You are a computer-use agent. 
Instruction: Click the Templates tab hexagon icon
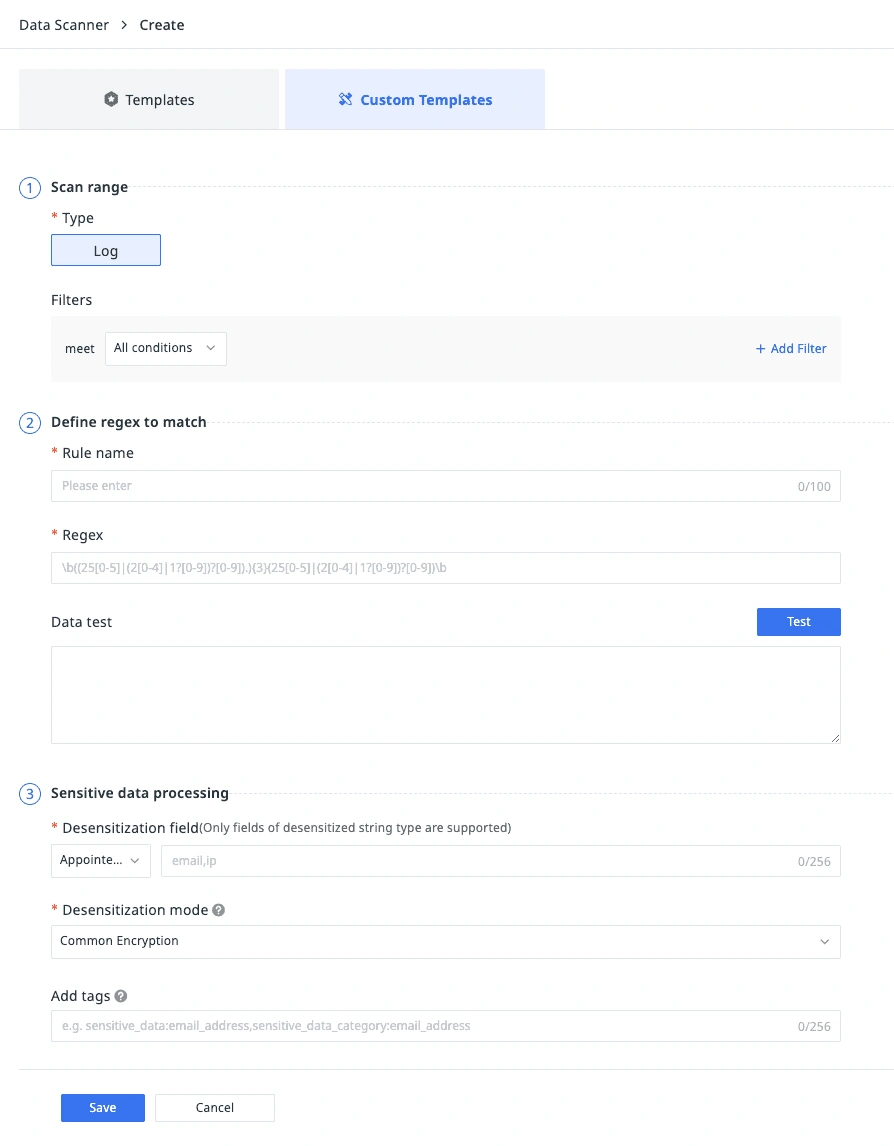(111, 100)
